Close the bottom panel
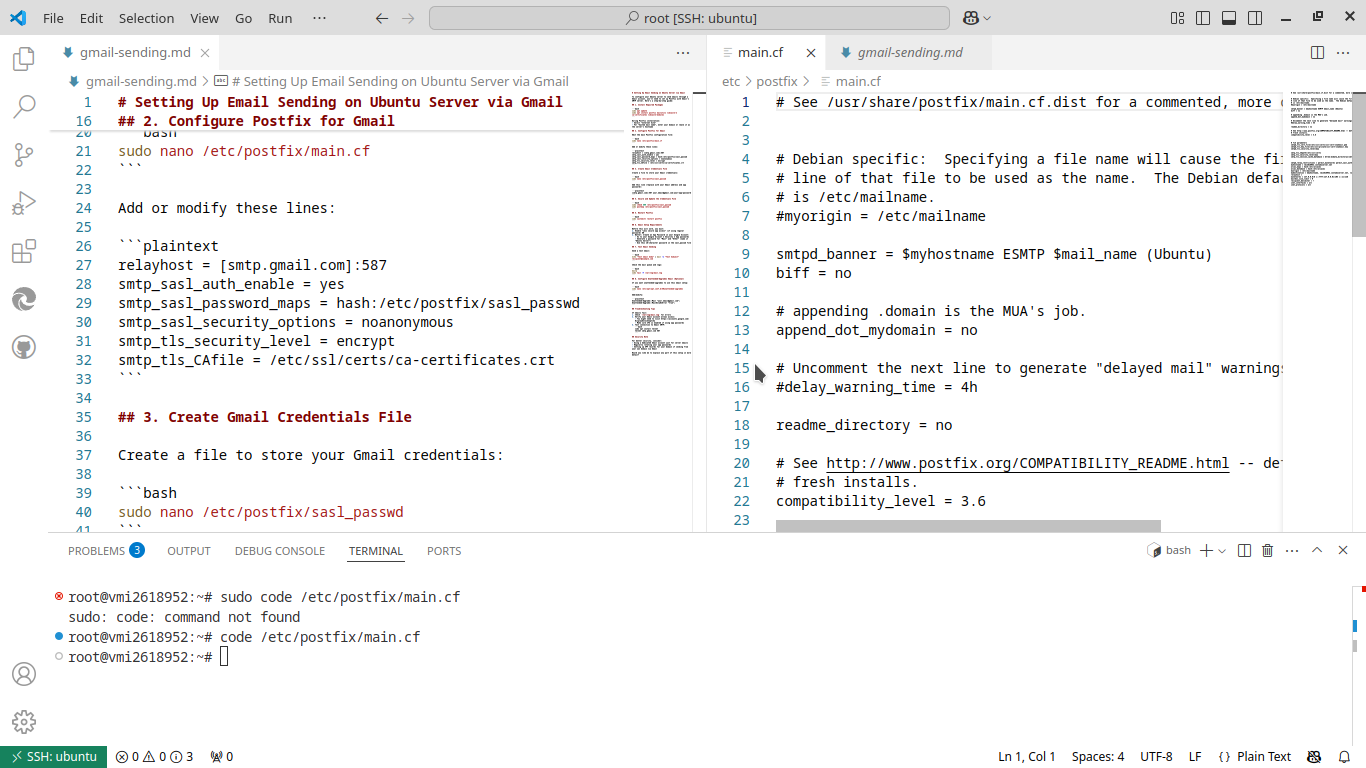 (1343, 550)
